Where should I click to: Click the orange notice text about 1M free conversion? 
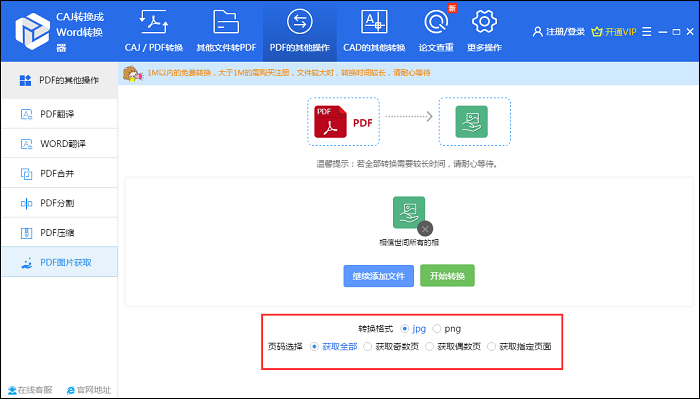click(x=288, y=73)
